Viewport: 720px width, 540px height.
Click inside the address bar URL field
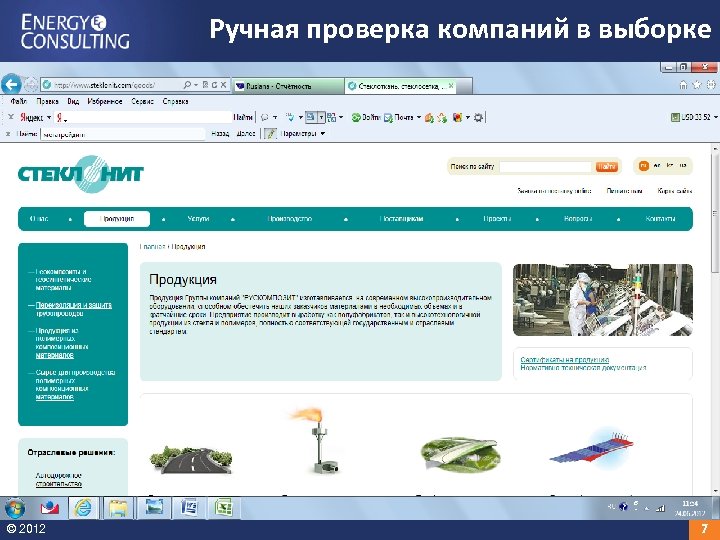pos(110,85)
